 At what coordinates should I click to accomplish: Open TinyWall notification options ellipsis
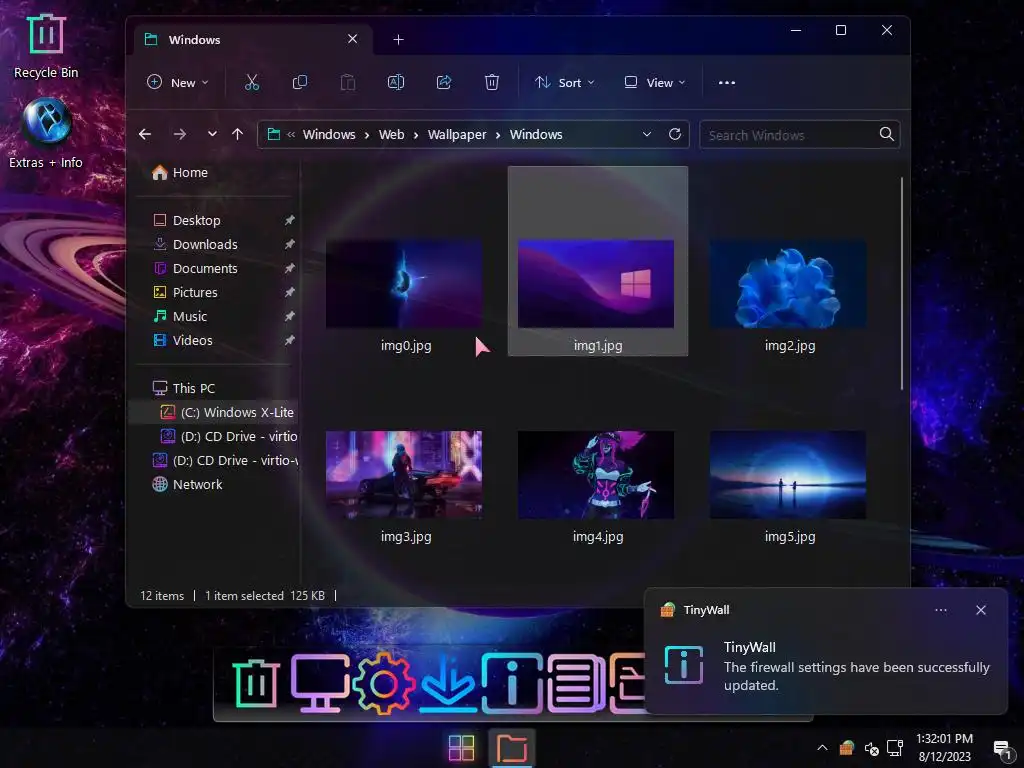click(x=941, y=610)
